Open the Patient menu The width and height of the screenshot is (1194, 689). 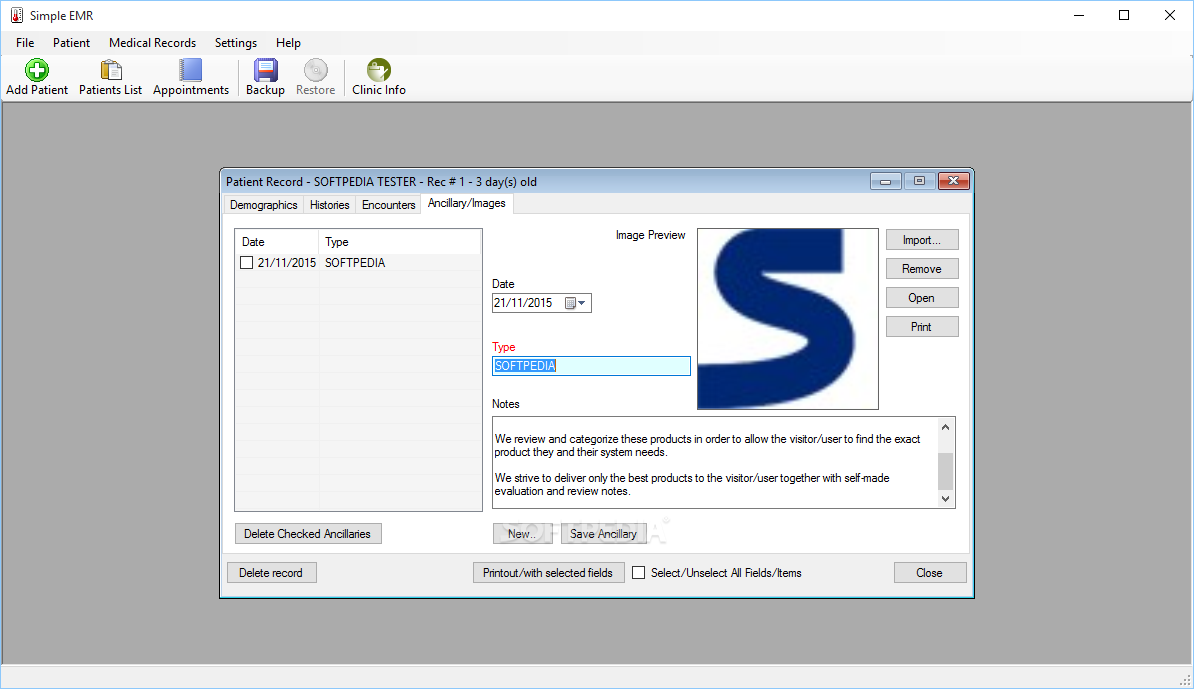(x=72, y=43)
